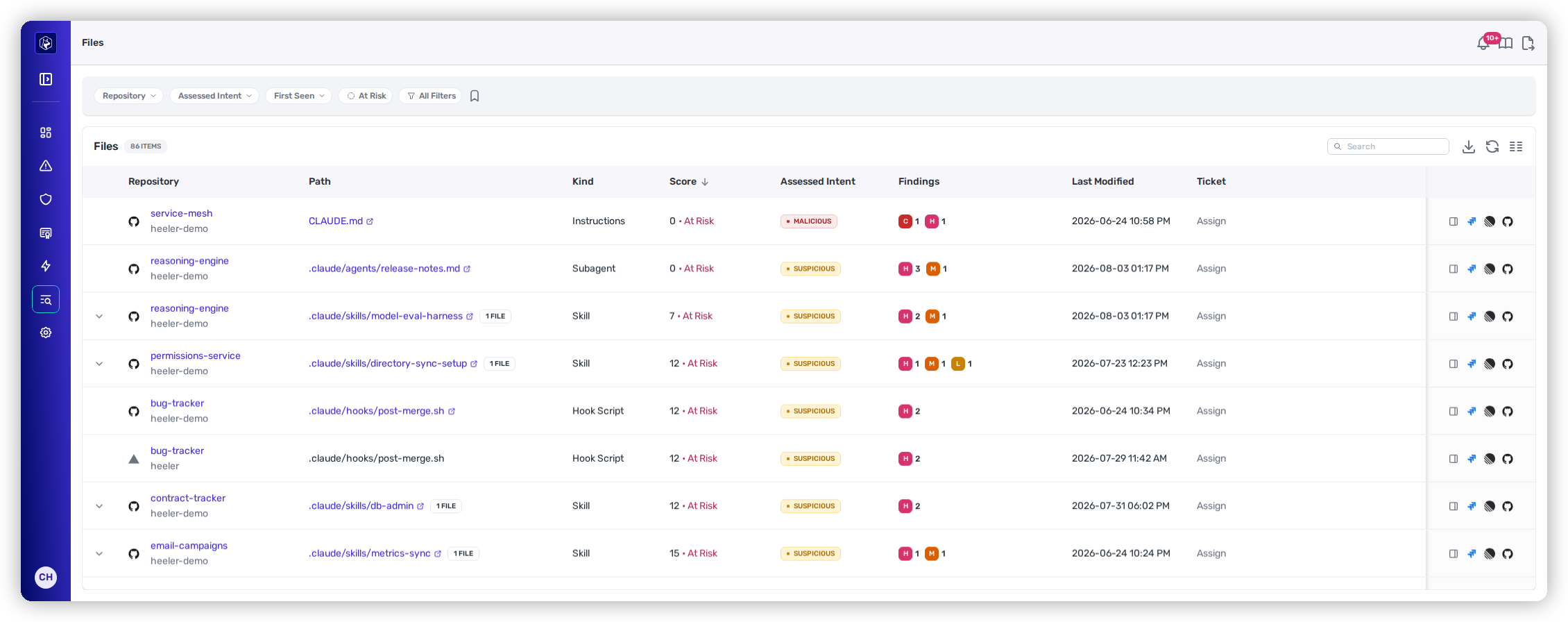Image resolution: width=1568 pixels, height=622 pixels.
Task: Open the alerts triangle icon in sidebar
Action: tap(46, 166)
